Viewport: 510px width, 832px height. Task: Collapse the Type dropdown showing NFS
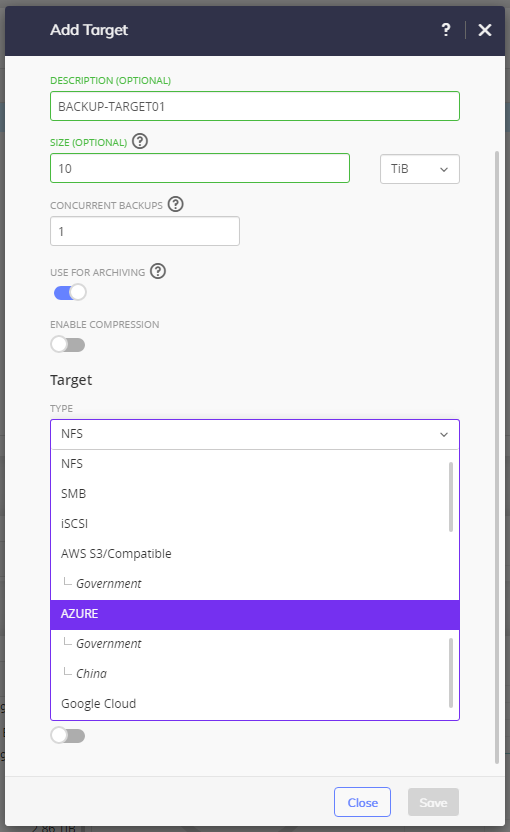pos(255,434)
